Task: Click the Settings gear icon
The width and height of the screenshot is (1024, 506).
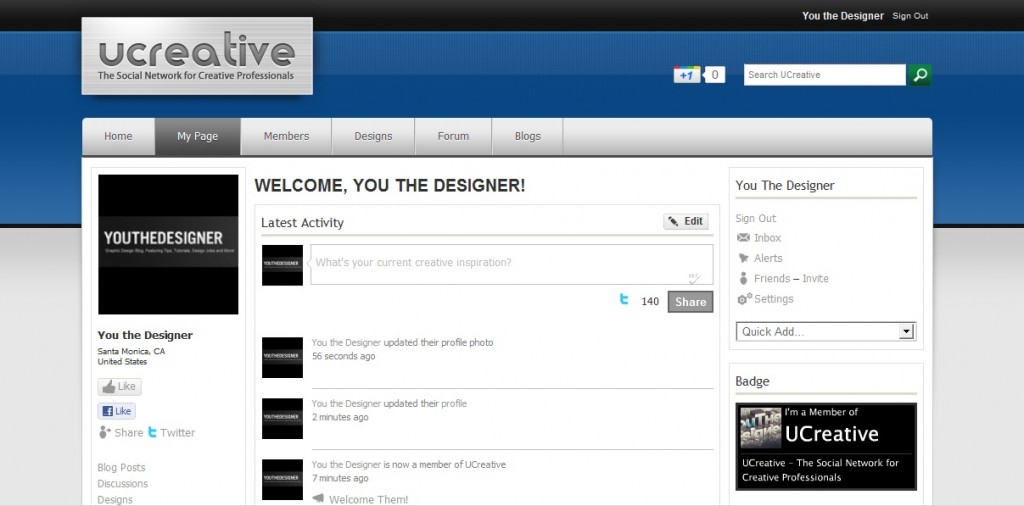Action: click(744, 298)
